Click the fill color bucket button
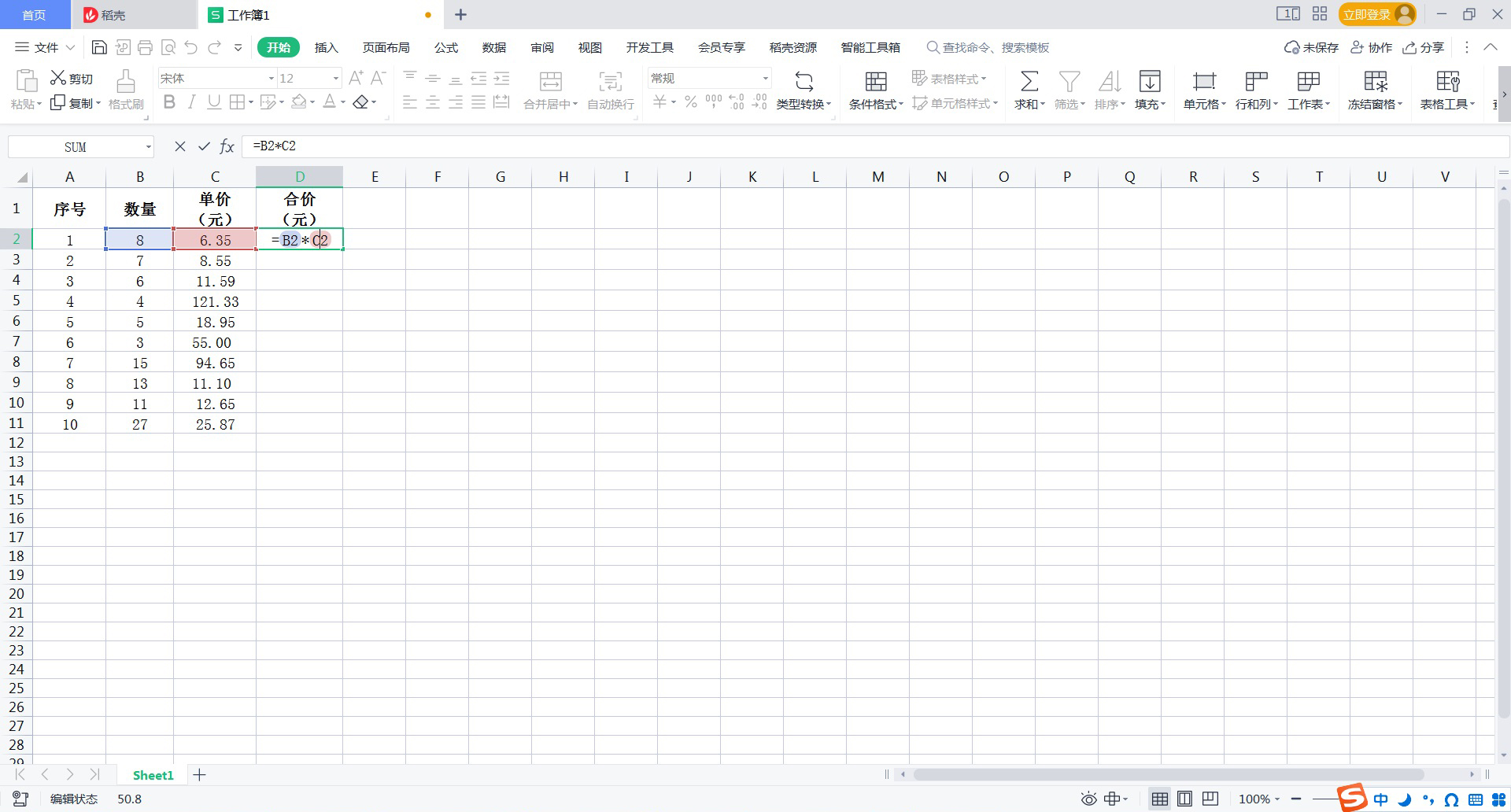 tap(299, 102)
